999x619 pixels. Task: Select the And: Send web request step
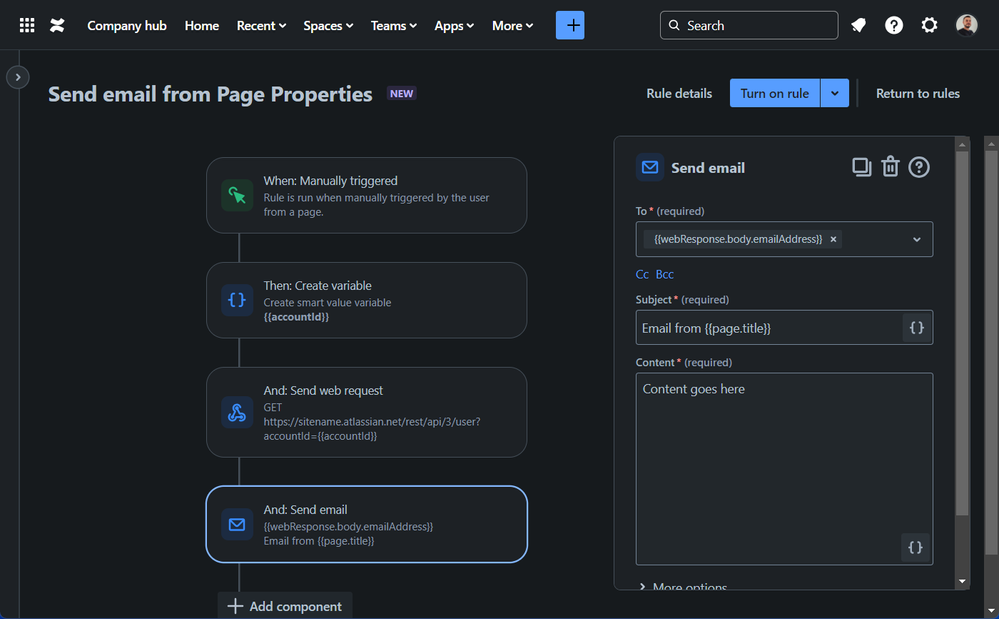(x=366, y=412)
